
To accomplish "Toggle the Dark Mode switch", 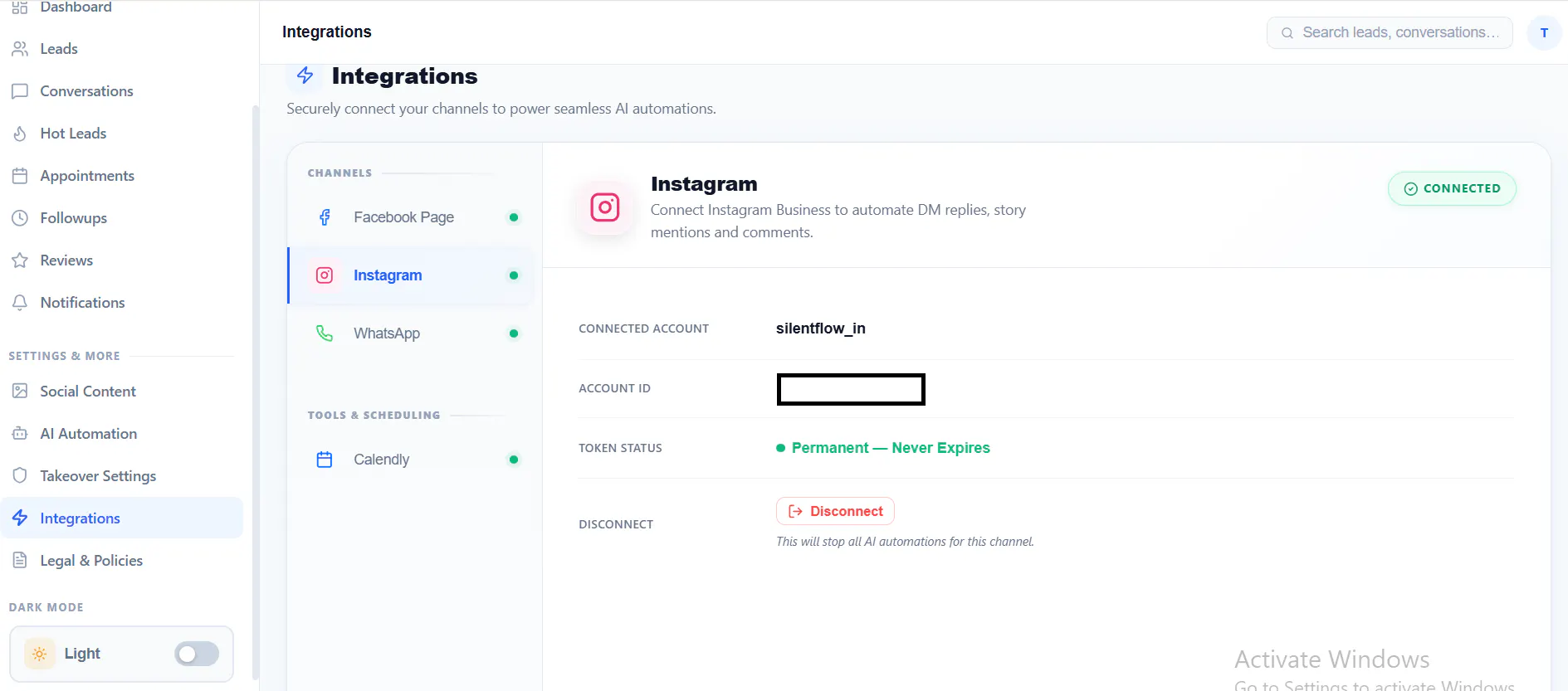I will point(197,654).
